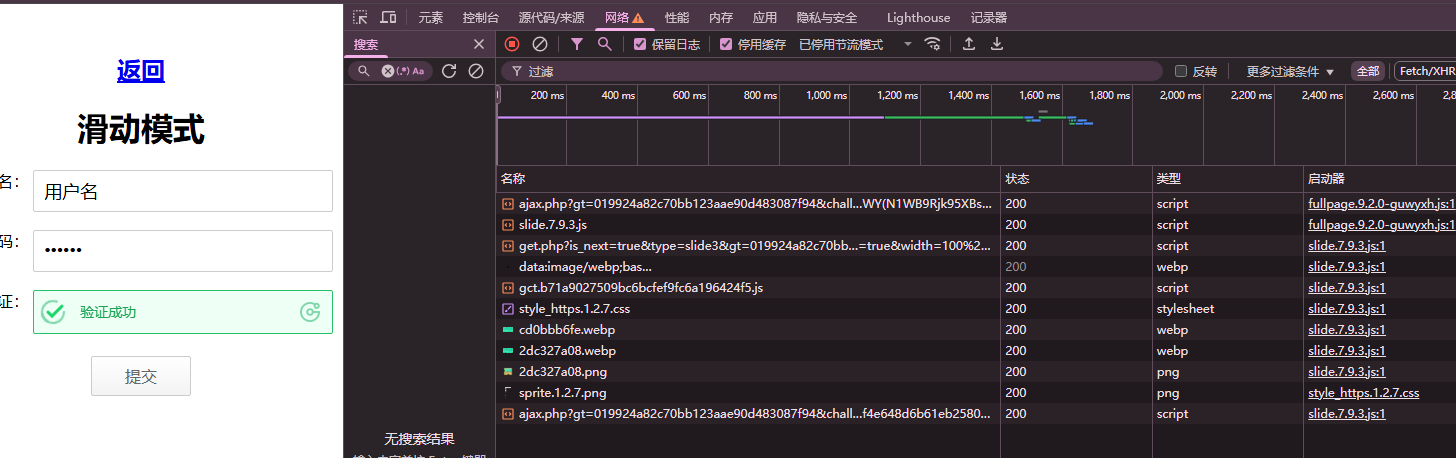Select the sprite.1.2.7.png request row
The width and height of the screenshot is (1456, 458).
[x=976, y=392]
